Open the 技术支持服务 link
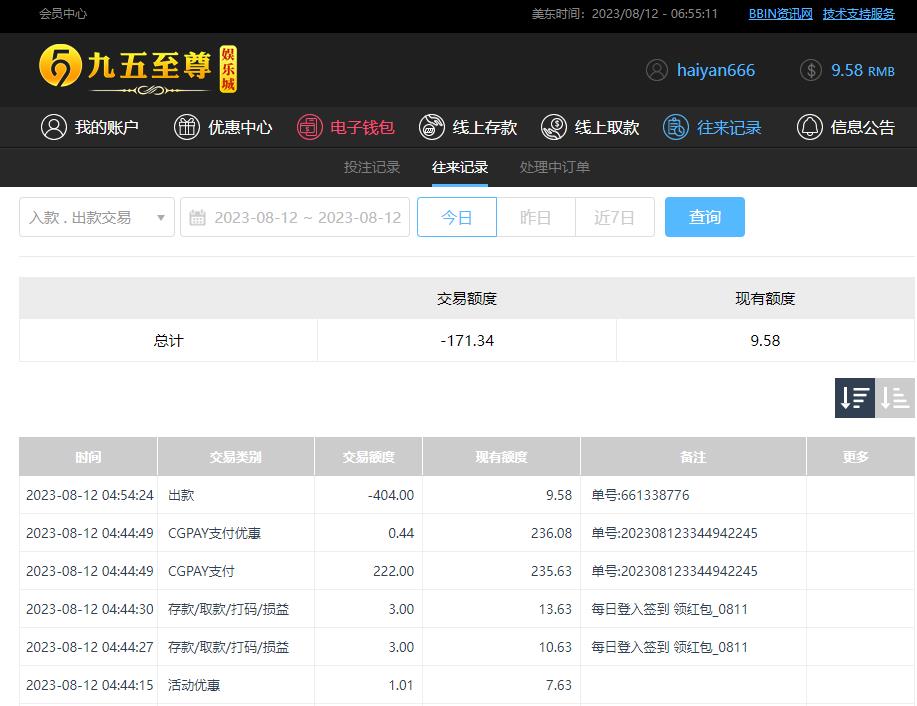The height and width of the screenshot is (706, 917). tap(858, 14)
